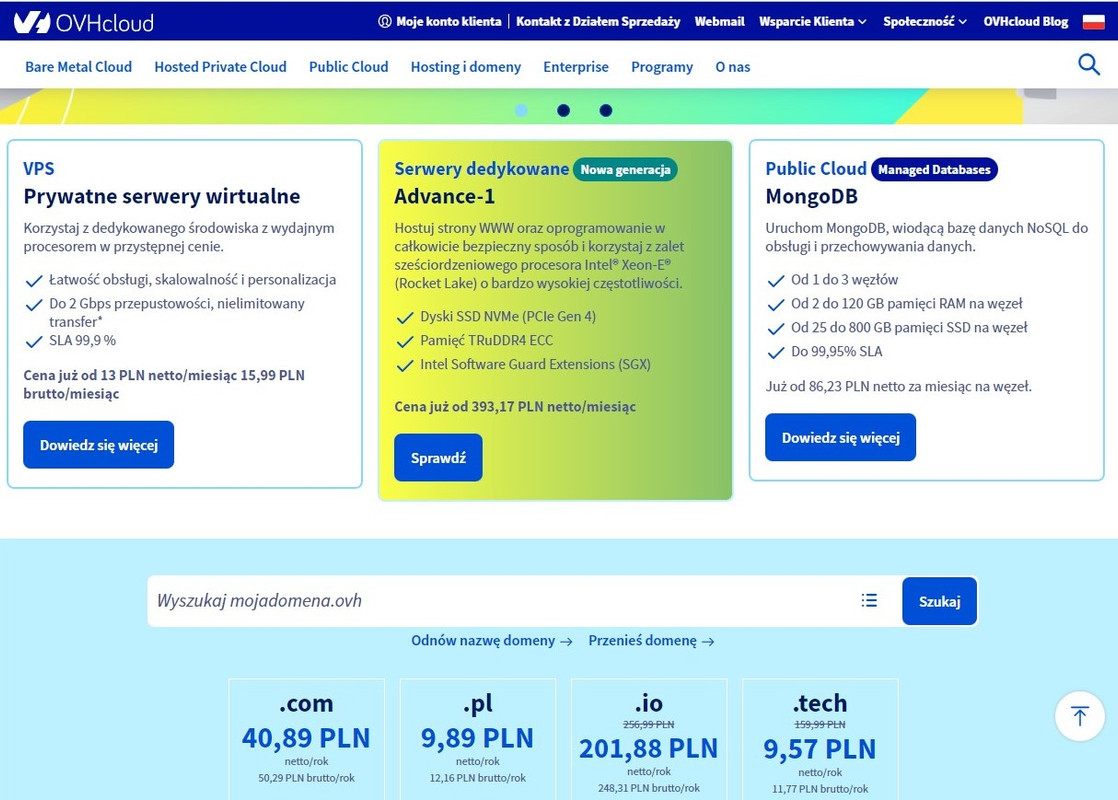Open OVHcloud Blog link

point(1026,21)
